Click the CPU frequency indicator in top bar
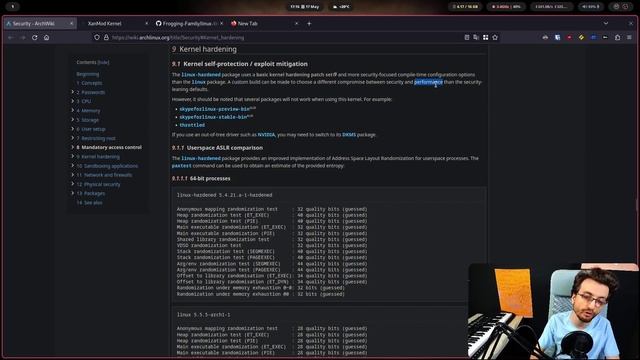Viewport: 640px width, 360px height. (506, 7)
